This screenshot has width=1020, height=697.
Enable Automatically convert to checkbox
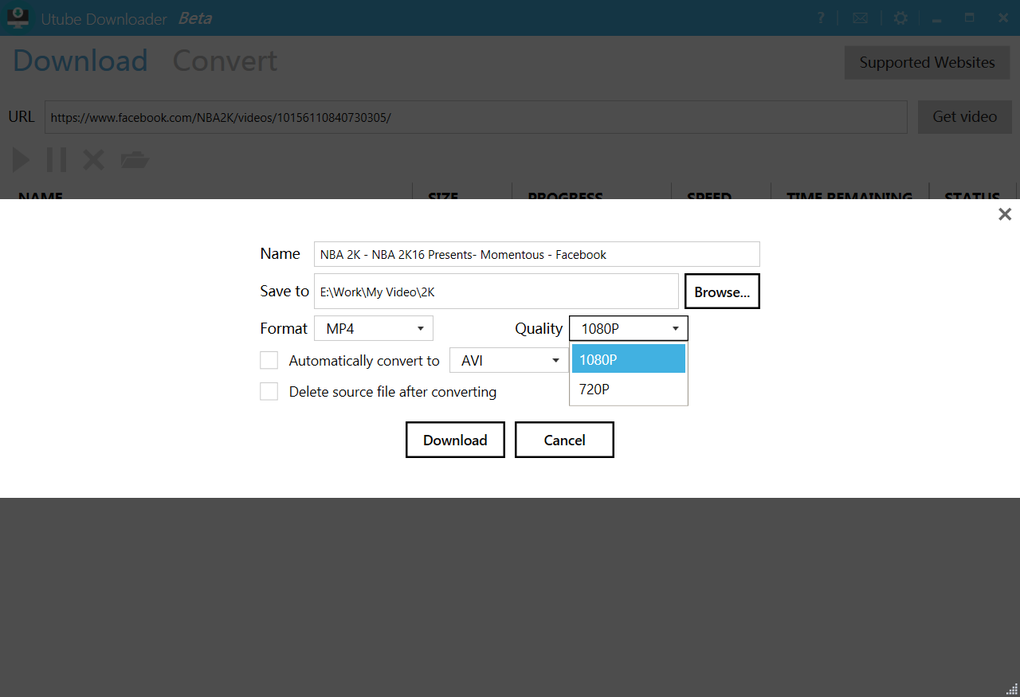(x=269, y=360)
